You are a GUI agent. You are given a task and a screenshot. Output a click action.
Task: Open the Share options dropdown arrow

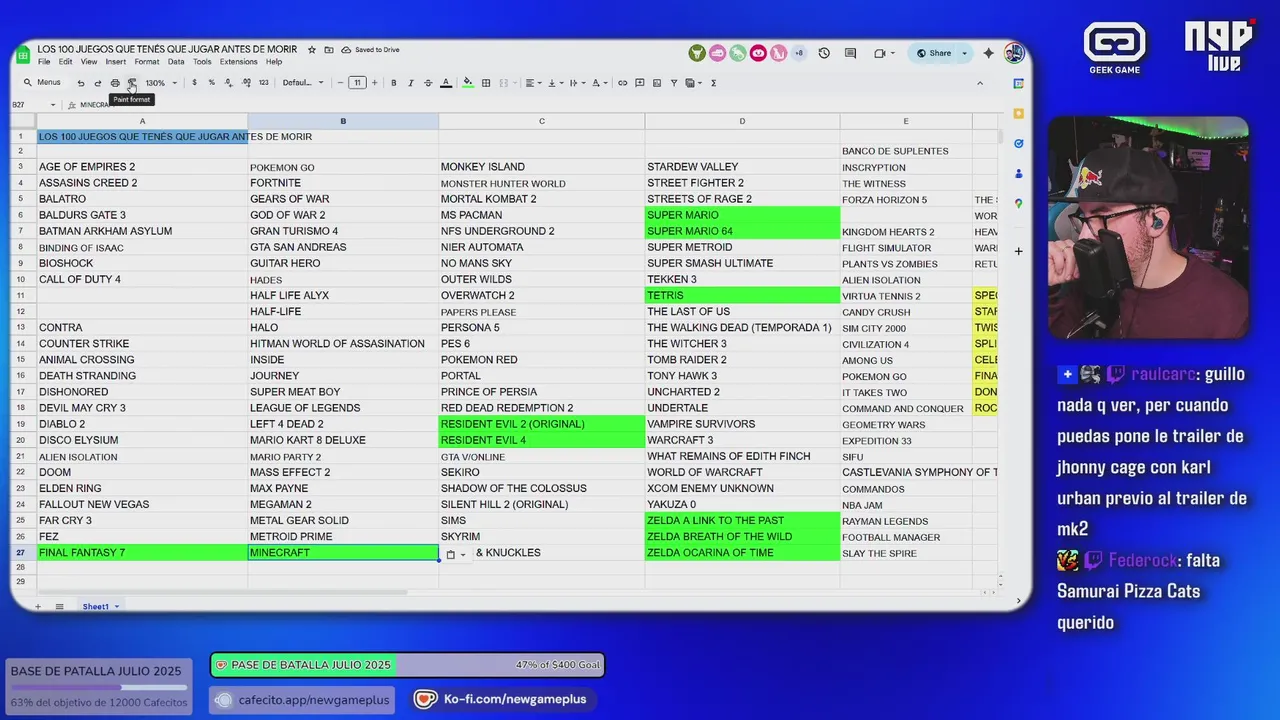click(x=965, y=53)
